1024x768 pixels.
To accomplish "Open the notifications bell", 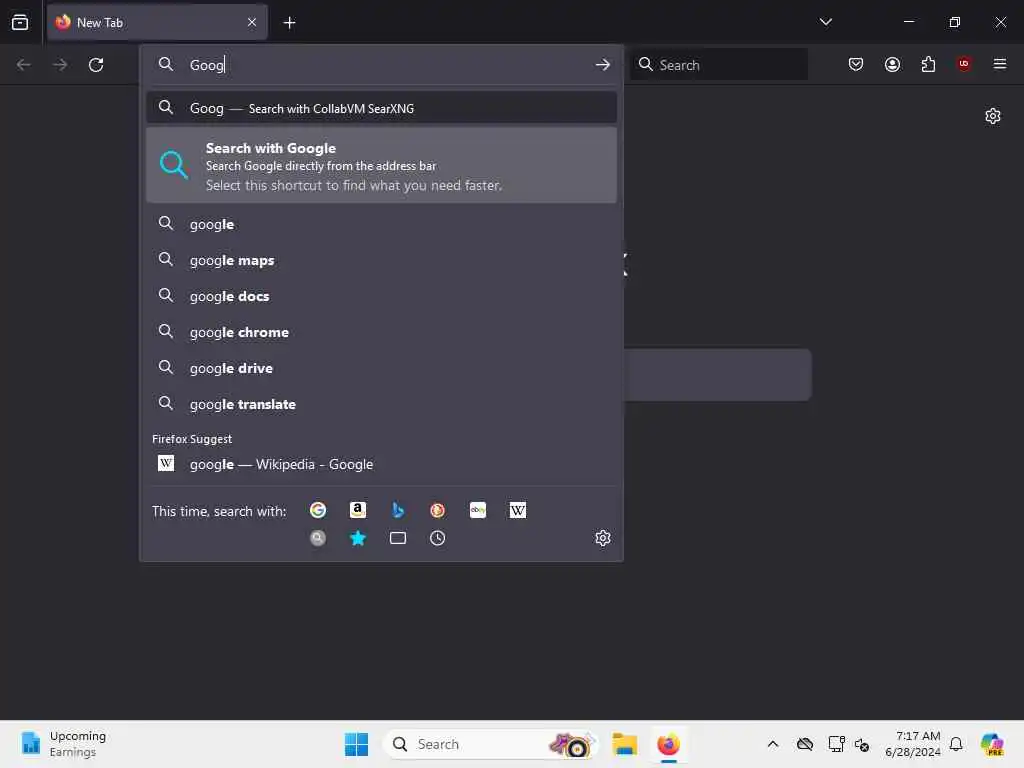I will (x=956, y=744).
